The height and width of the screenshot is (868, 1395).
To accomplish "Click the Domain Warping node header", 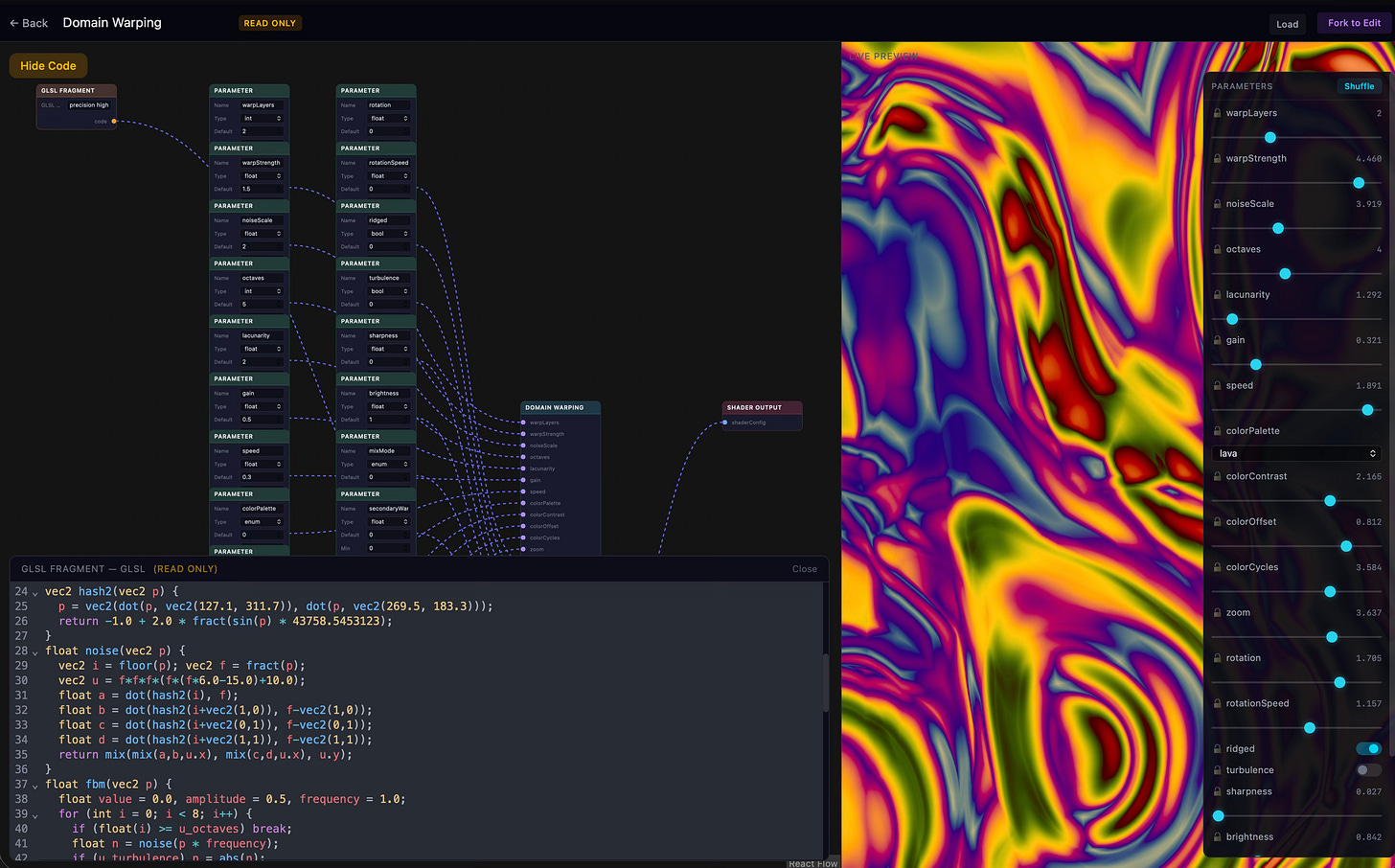I will tap(560, 407).
